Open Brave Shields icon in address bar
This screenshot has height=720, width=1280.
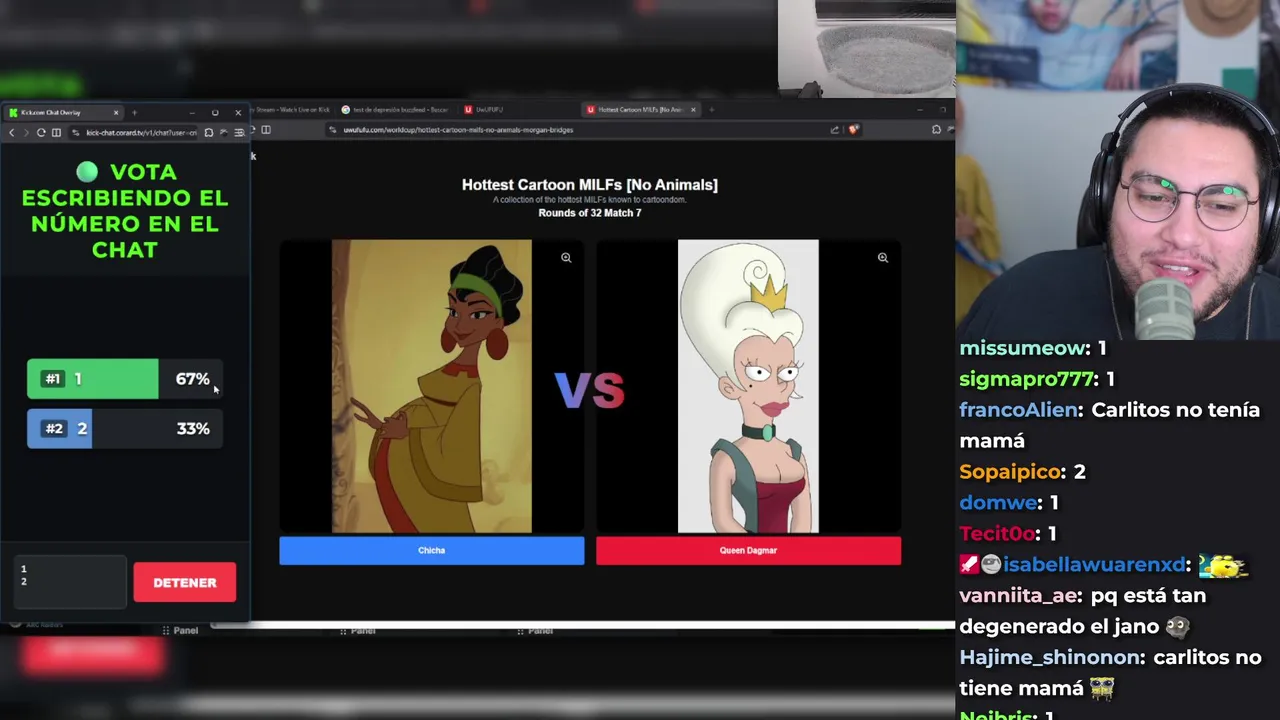click(853, 129)
